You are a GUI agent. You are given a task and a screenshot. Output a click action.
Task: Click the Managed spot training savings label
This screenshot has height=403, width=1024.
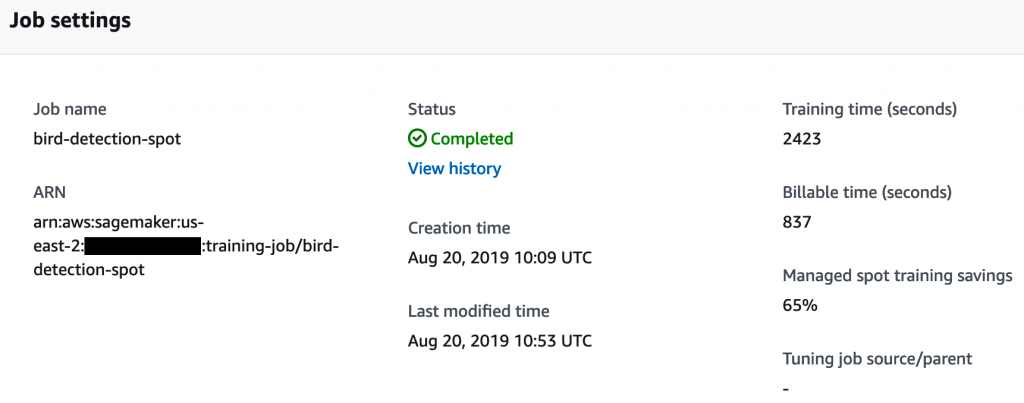tap(897, 276)
